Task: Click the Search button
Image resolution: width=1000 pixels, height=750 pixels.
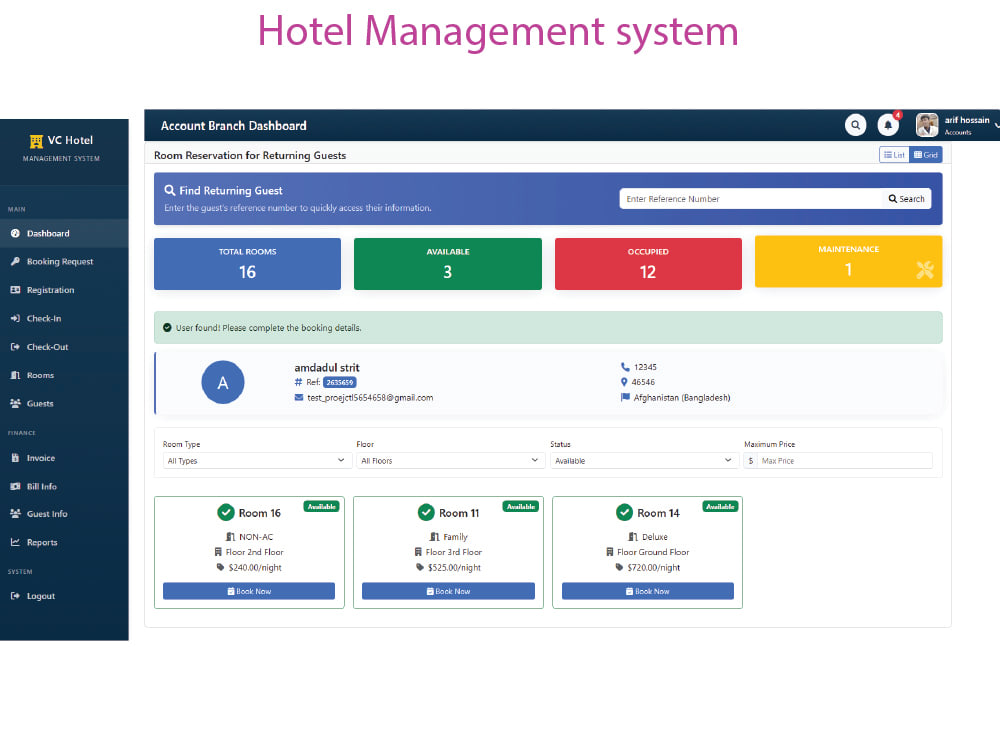Action: tap(906, 199)
